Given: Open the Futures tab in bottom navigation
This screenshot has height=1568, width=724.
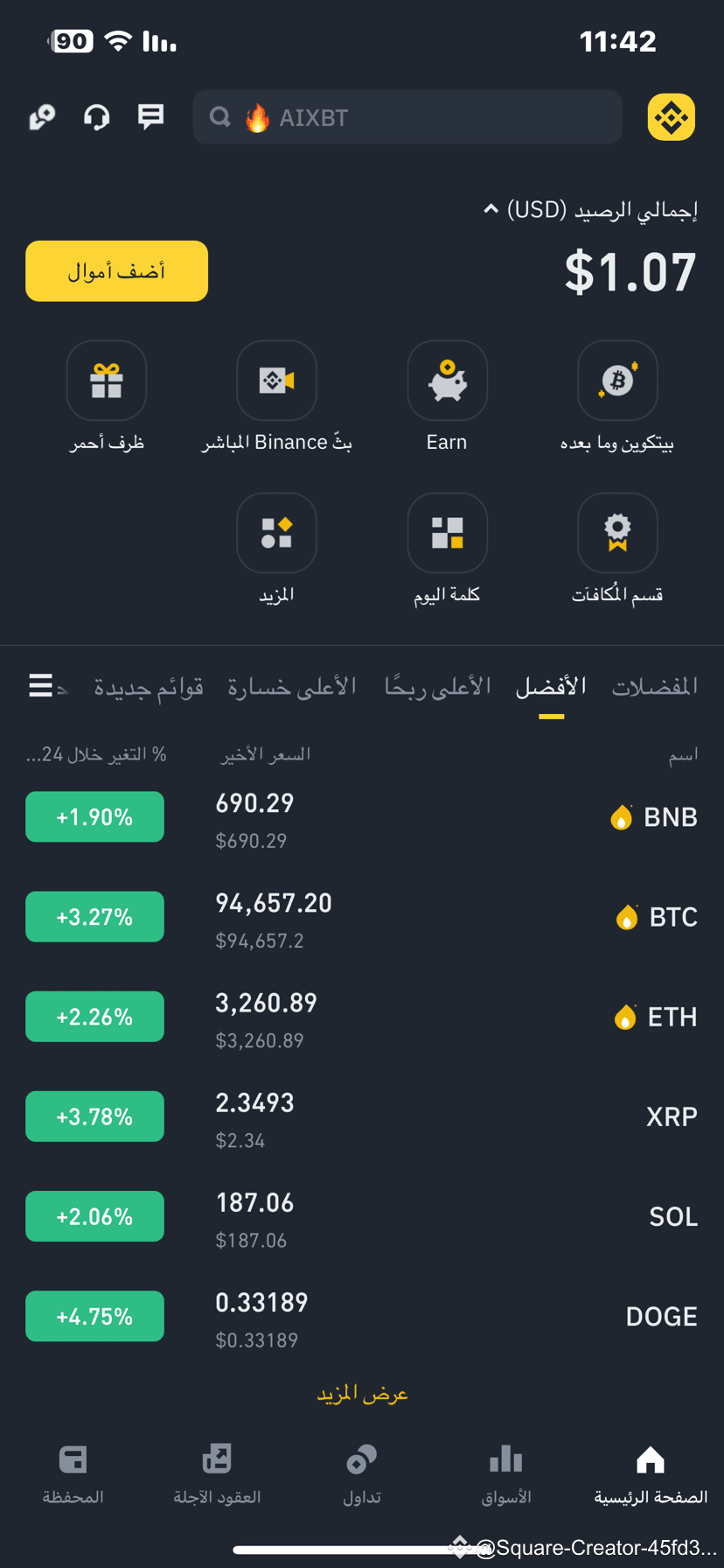Looking at the screenshot, I should click(x=217, y=1474).
